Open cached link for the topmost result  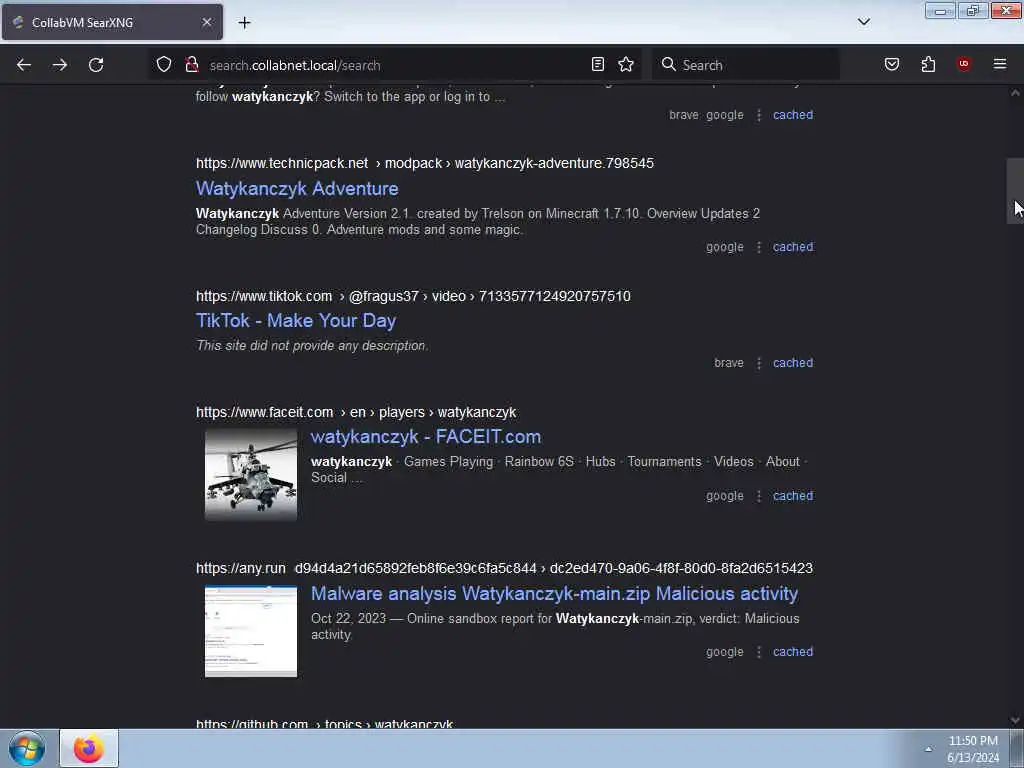click(x=793, y=115)
